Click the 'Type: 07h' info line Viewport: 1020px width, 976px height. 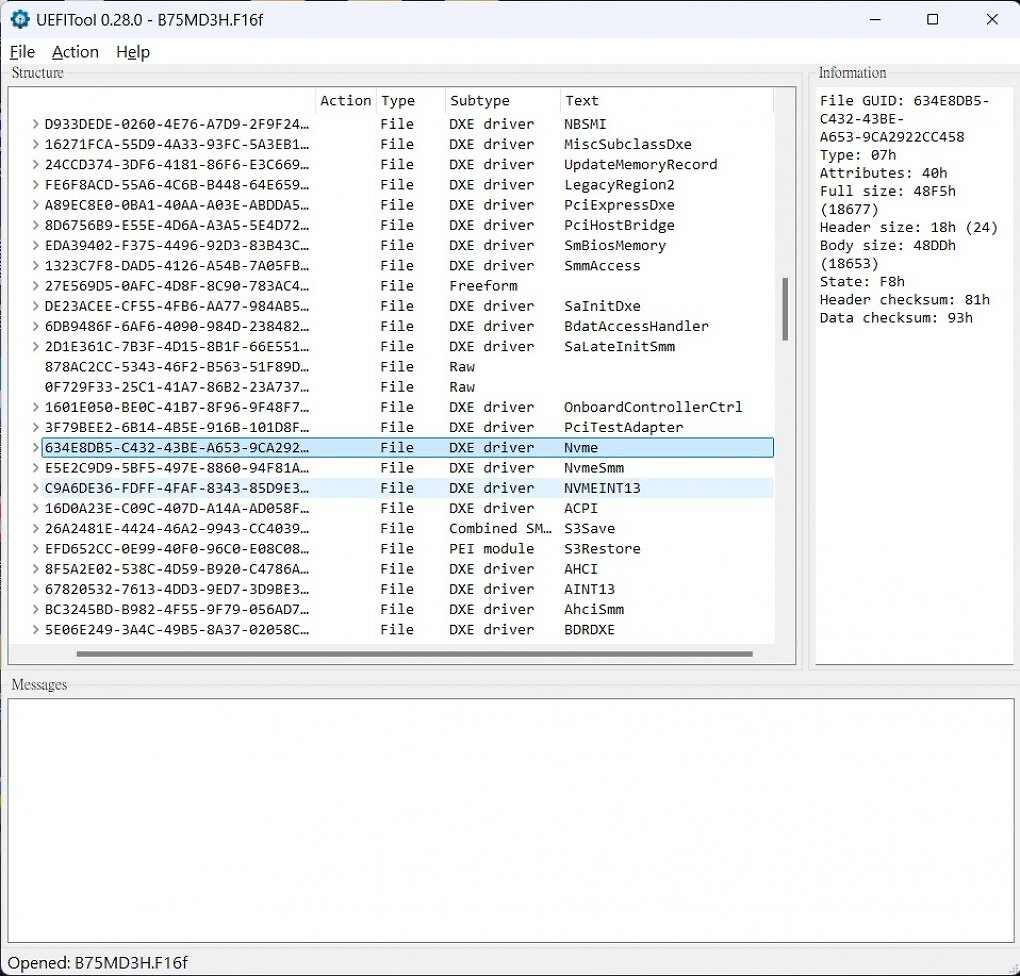click(x=857, y=155)
